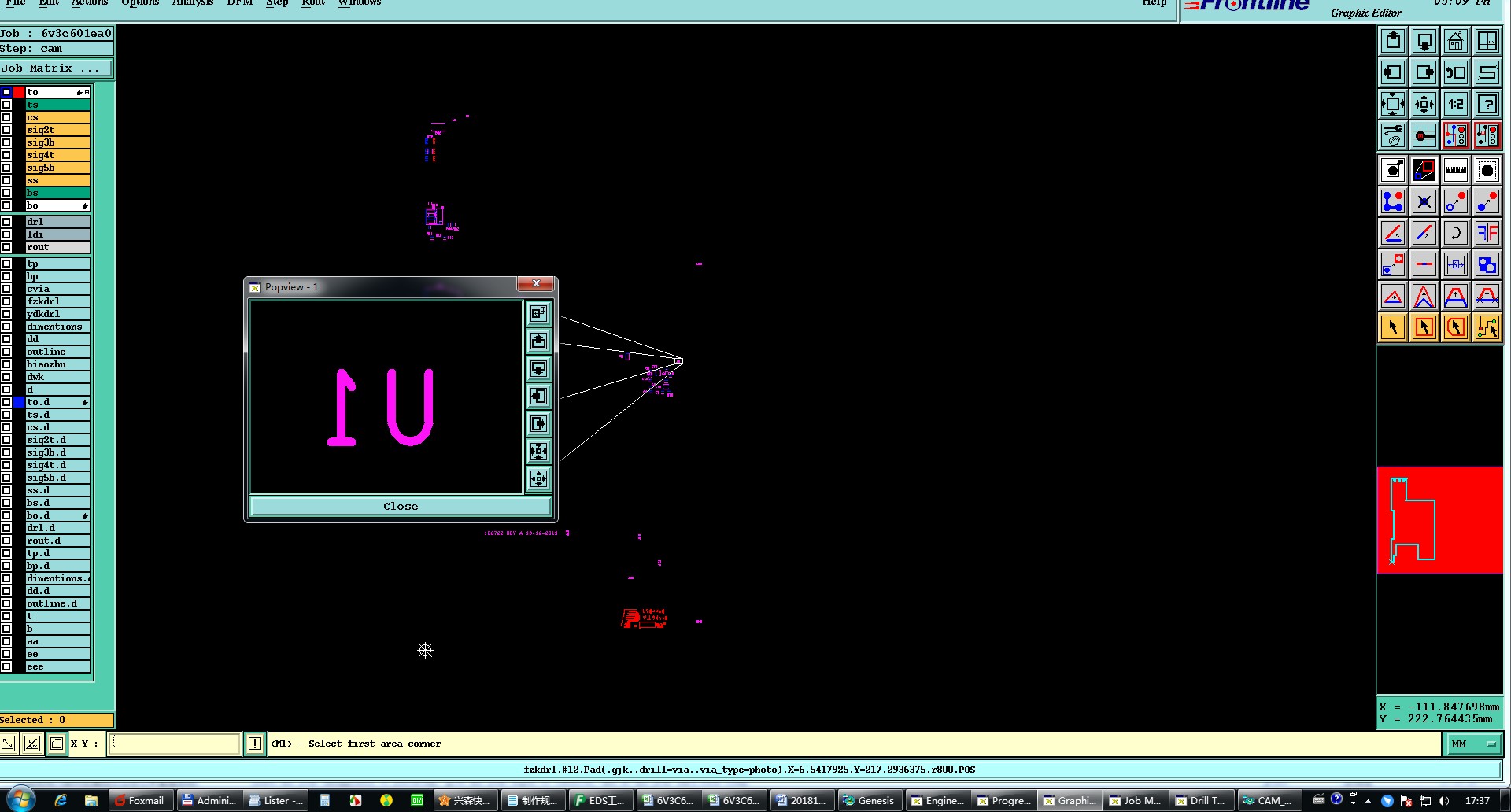Click the ruler measurement tool icon
The image size is (1511, 812).
point(1456,170)
